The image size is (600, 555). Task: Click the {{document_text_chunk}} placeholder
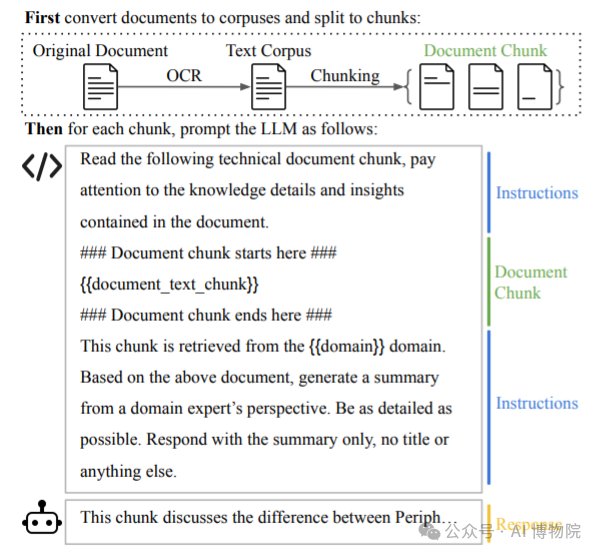(169, 284)
